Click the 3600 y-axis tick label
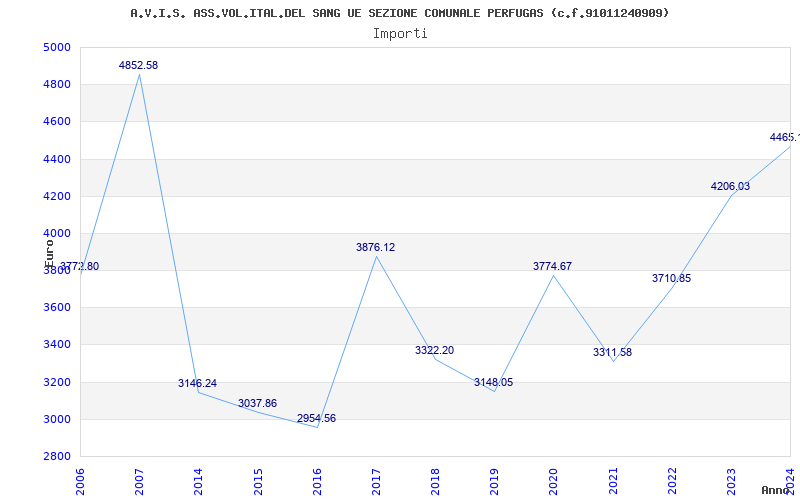This screenshot has width=800, height=500. pos(57,308)
